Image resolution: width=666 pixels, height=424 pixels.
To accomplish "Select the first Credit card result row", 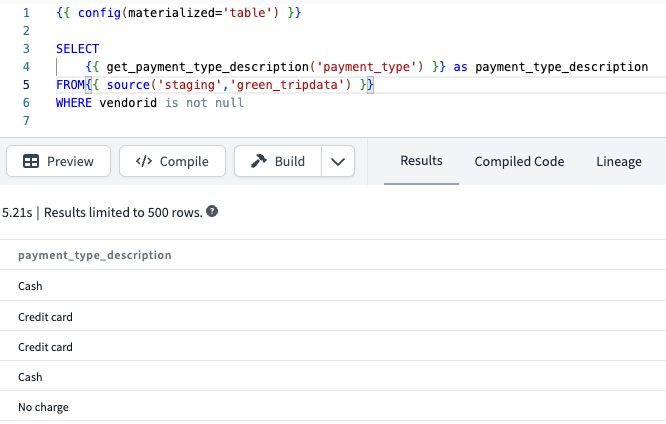I will (x=333, y=316).
